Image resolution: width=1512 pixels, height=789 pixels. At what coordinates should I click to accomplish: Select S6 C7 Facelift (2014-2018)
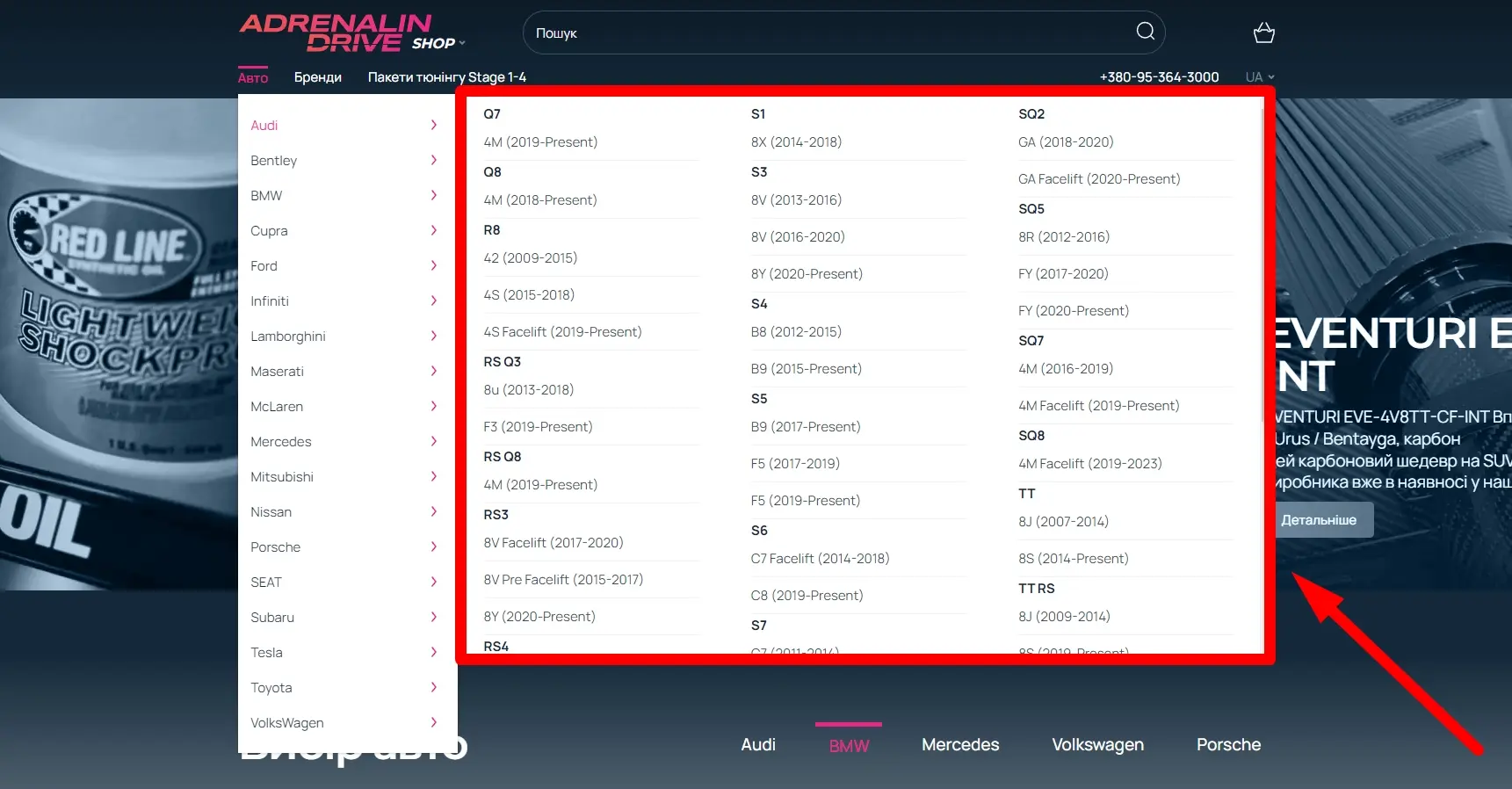[821, 558]
